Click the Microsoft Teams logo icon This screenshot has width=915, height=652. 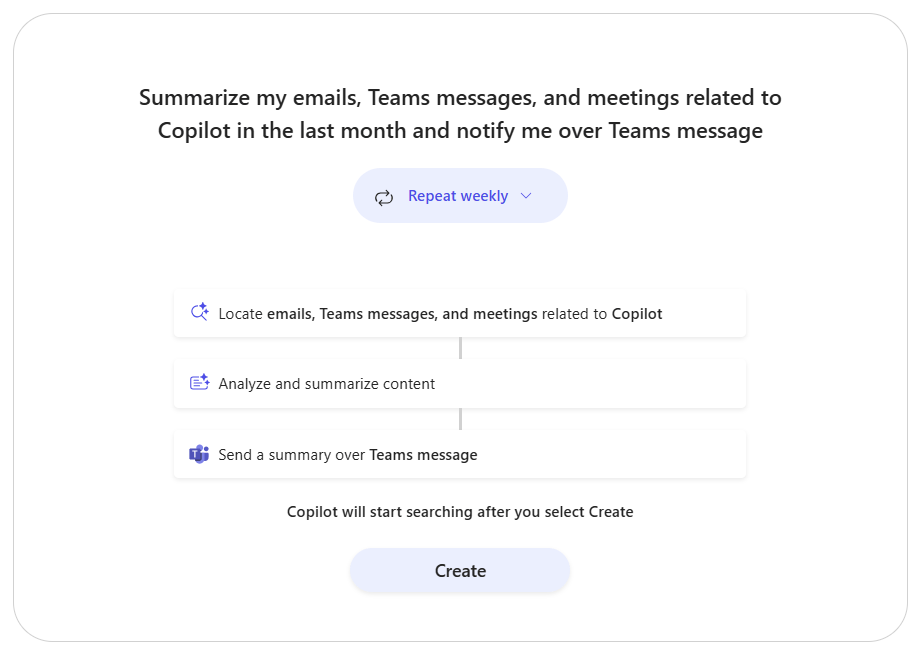199,454
